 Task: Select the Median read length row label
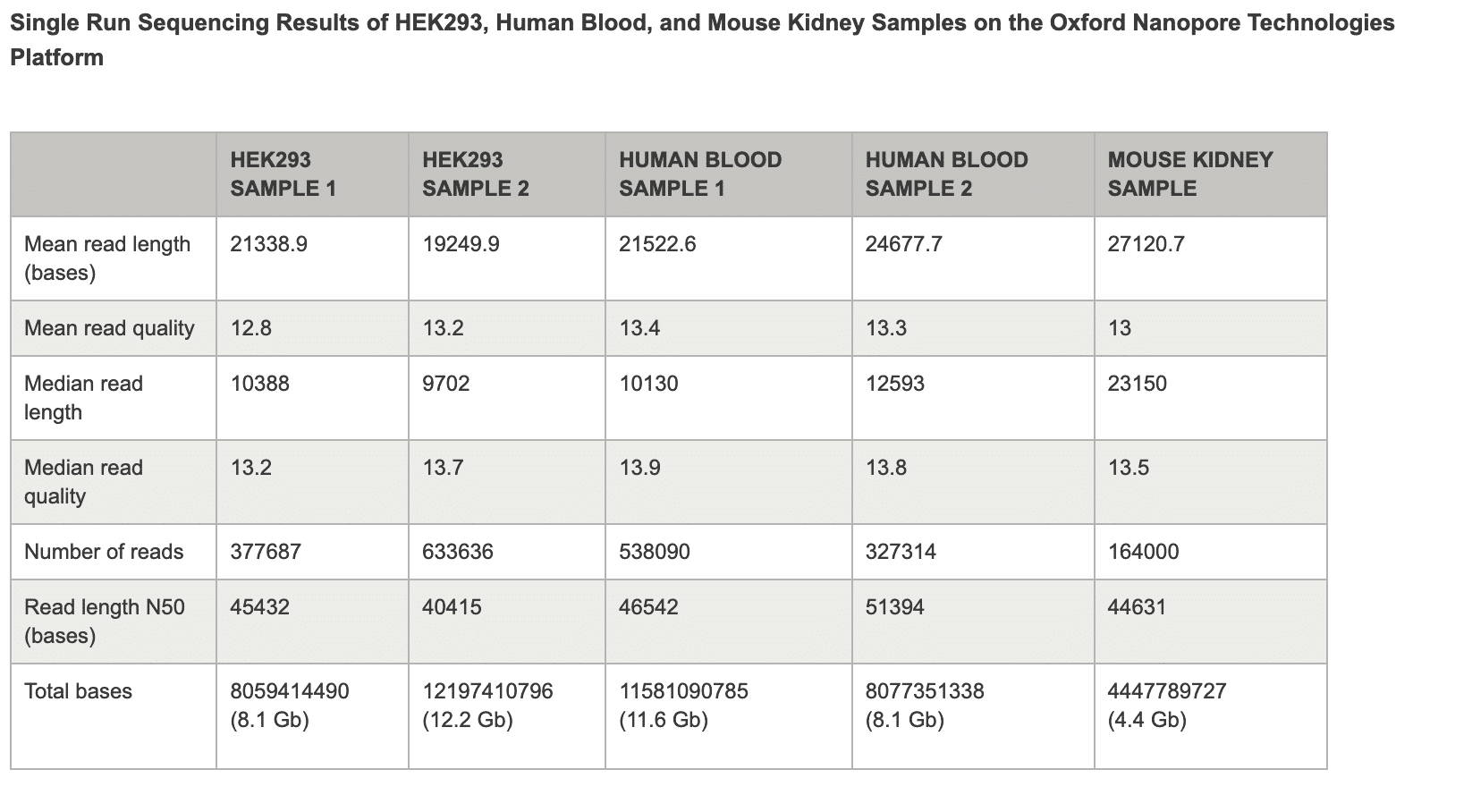click(83, 398)
